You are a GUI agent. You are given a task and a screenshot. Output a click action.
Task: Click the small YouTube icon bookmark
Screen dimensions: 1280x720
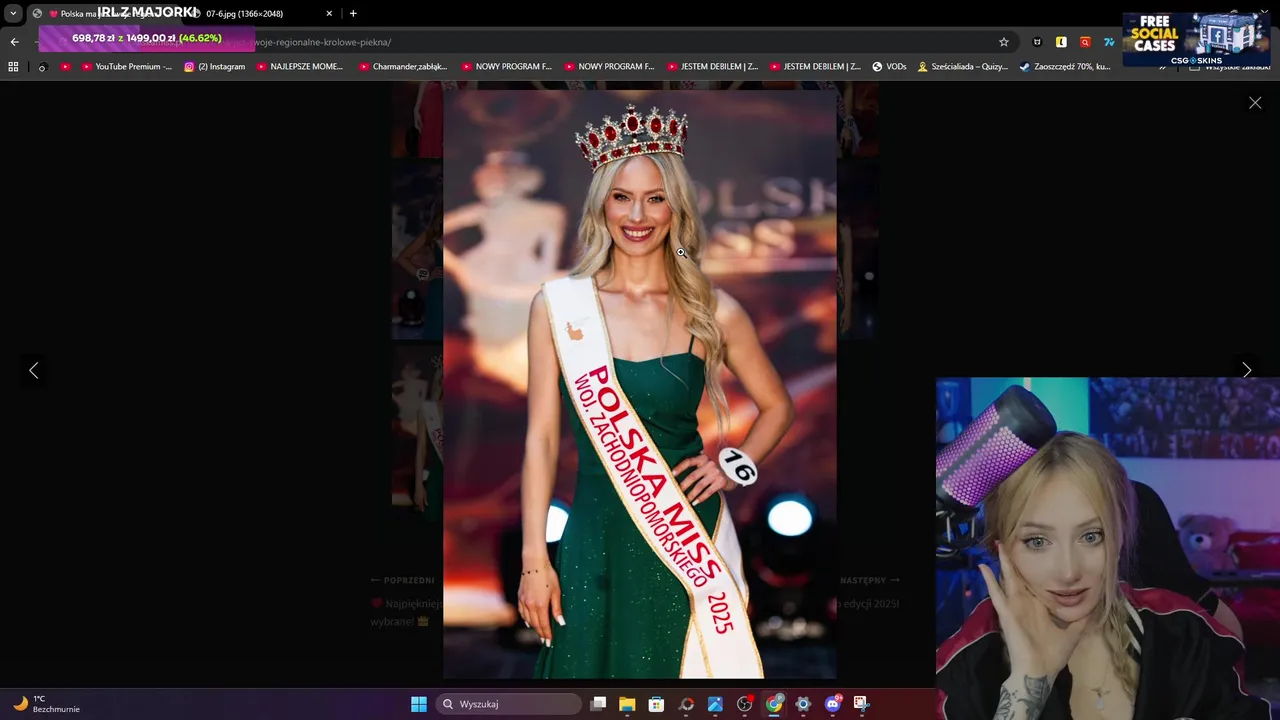tap(65, 67)
